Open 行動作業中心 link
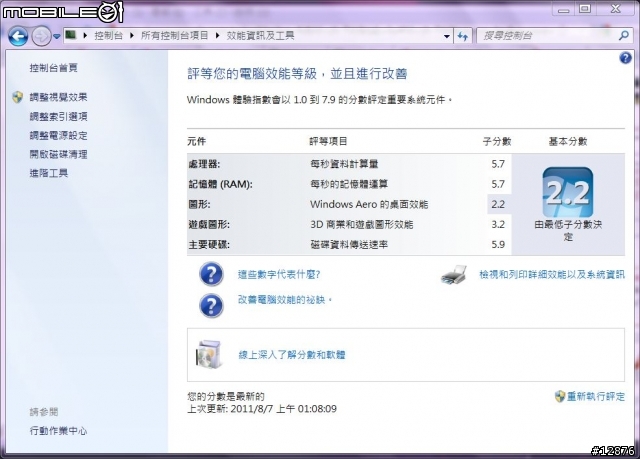Screen dimensions: 640x459 58,431
